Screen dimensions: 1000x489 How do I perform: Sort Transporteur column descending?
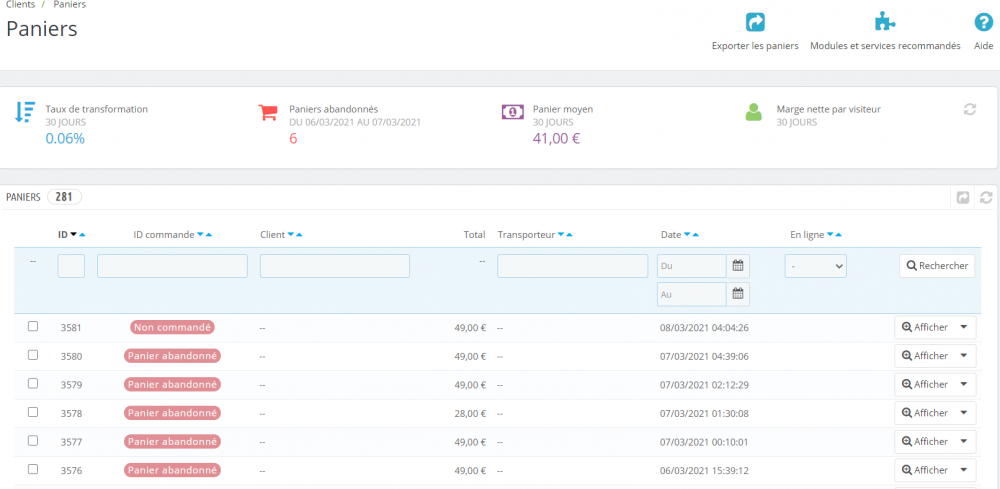click(561, 235)
